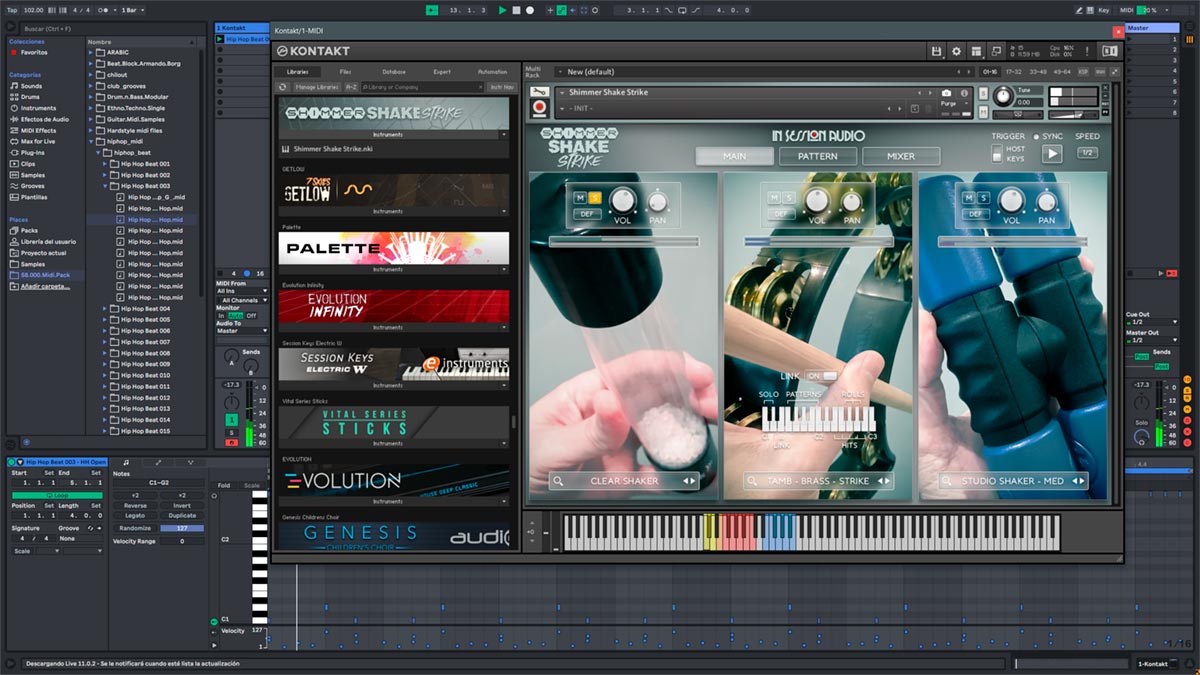Expand the chillout folder
Image resolution: width=1200 pixels, height=675 pixels.
click(x=92, y=74)
